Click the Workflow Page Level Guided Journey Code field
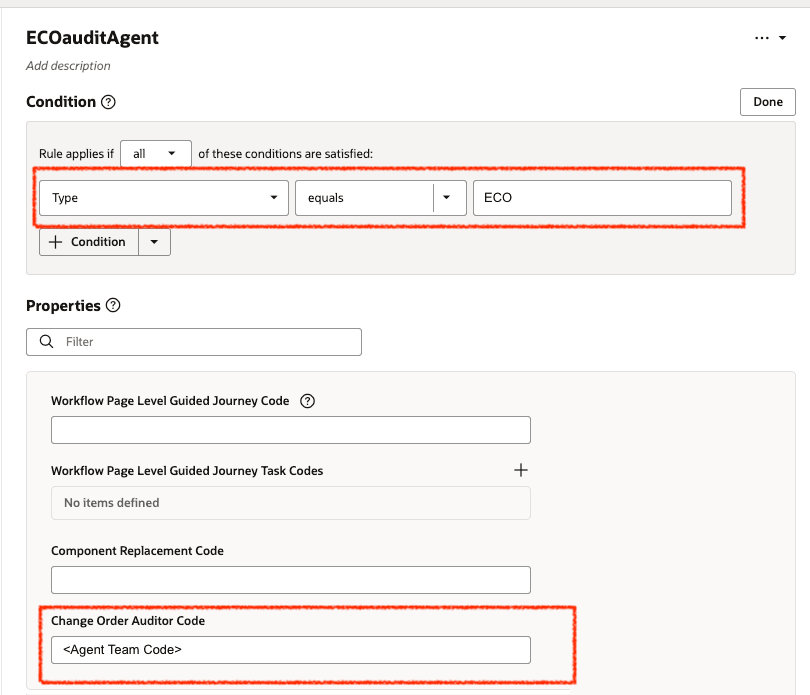This screenshot has height=695, width=810. 290,429
